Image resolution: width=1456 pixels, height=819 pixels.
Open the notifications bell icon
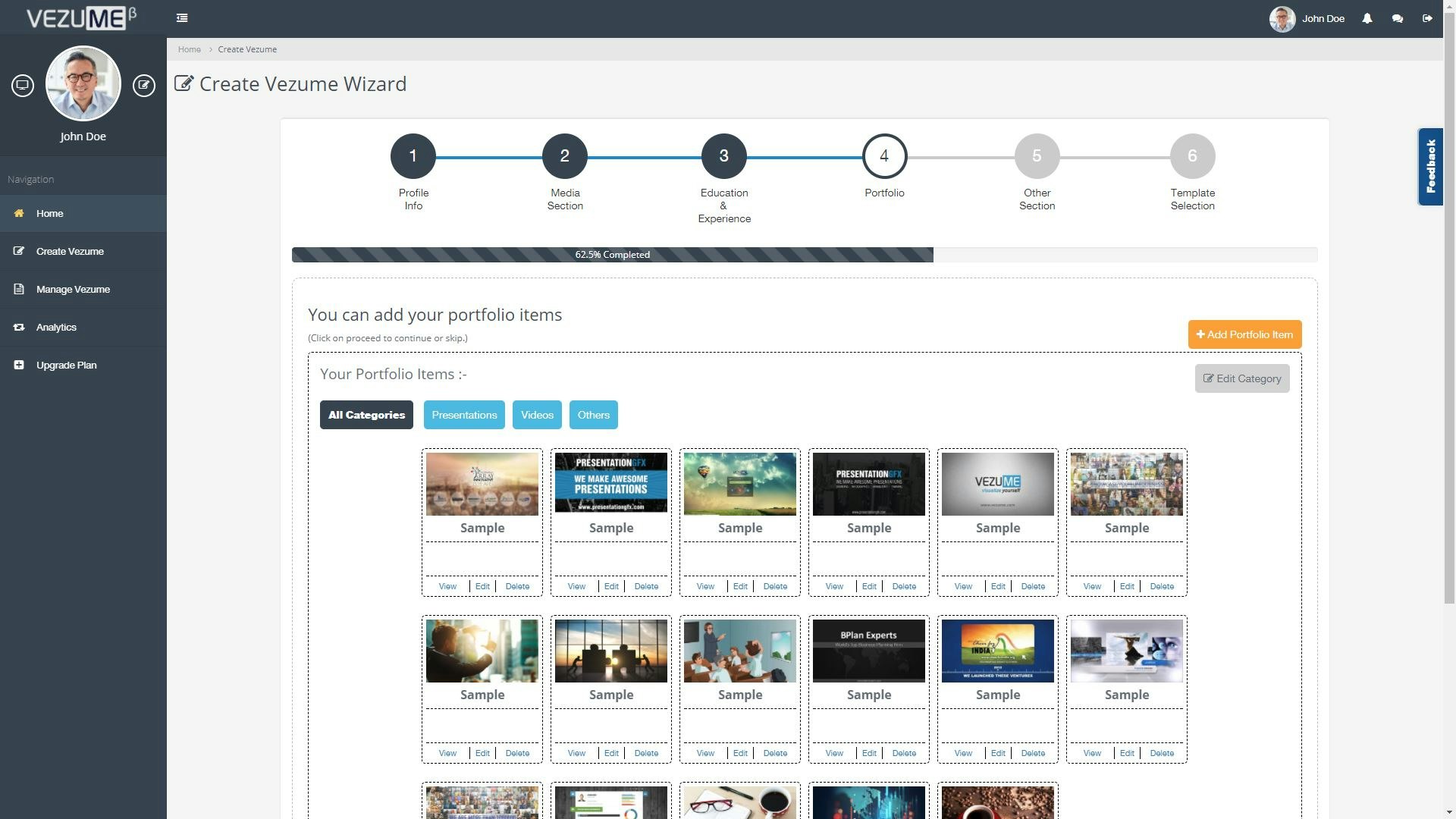tap(1367, 18)
